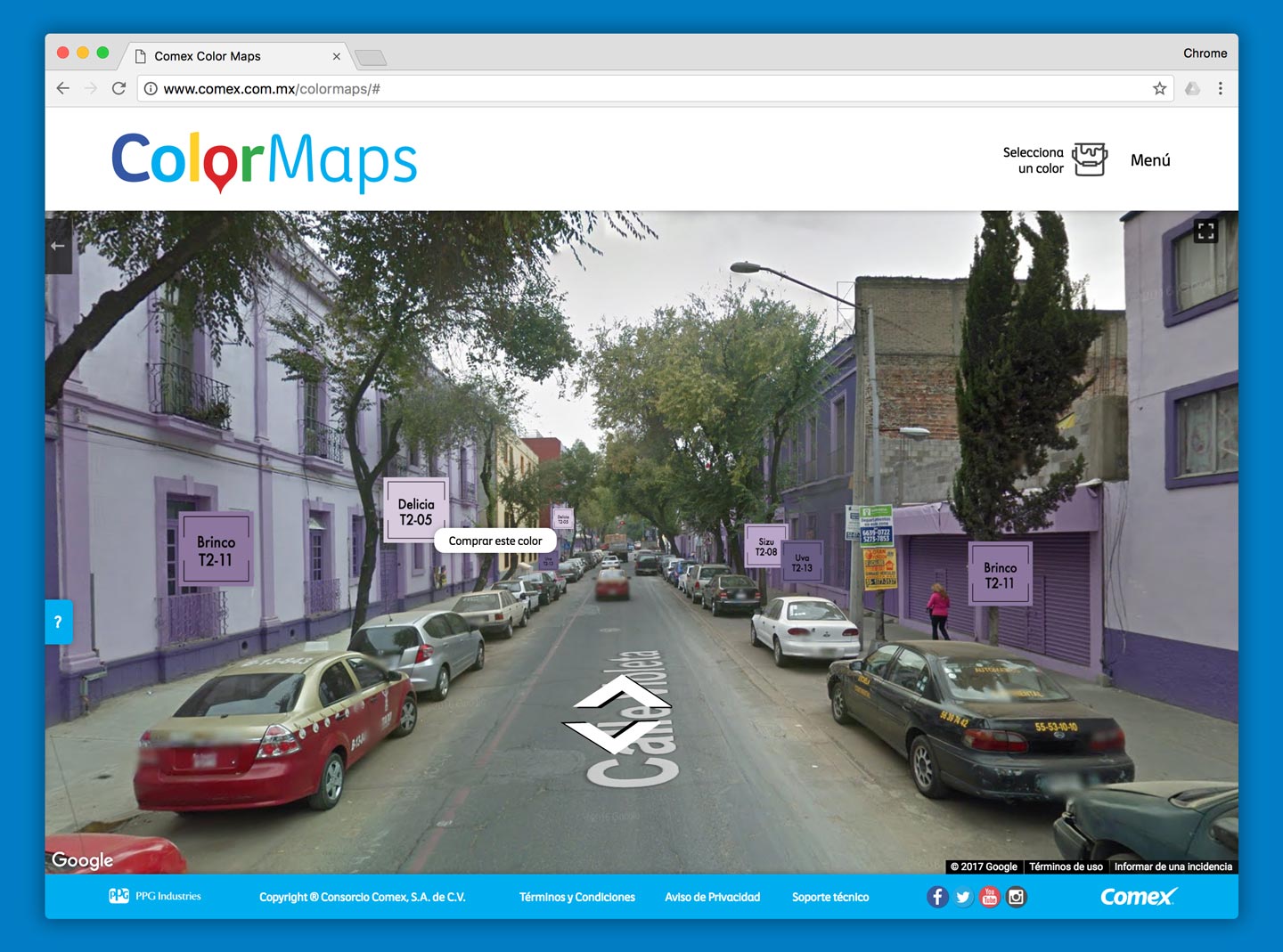
Task: Open the YouTube icon in footer
Action: point(990,897)
